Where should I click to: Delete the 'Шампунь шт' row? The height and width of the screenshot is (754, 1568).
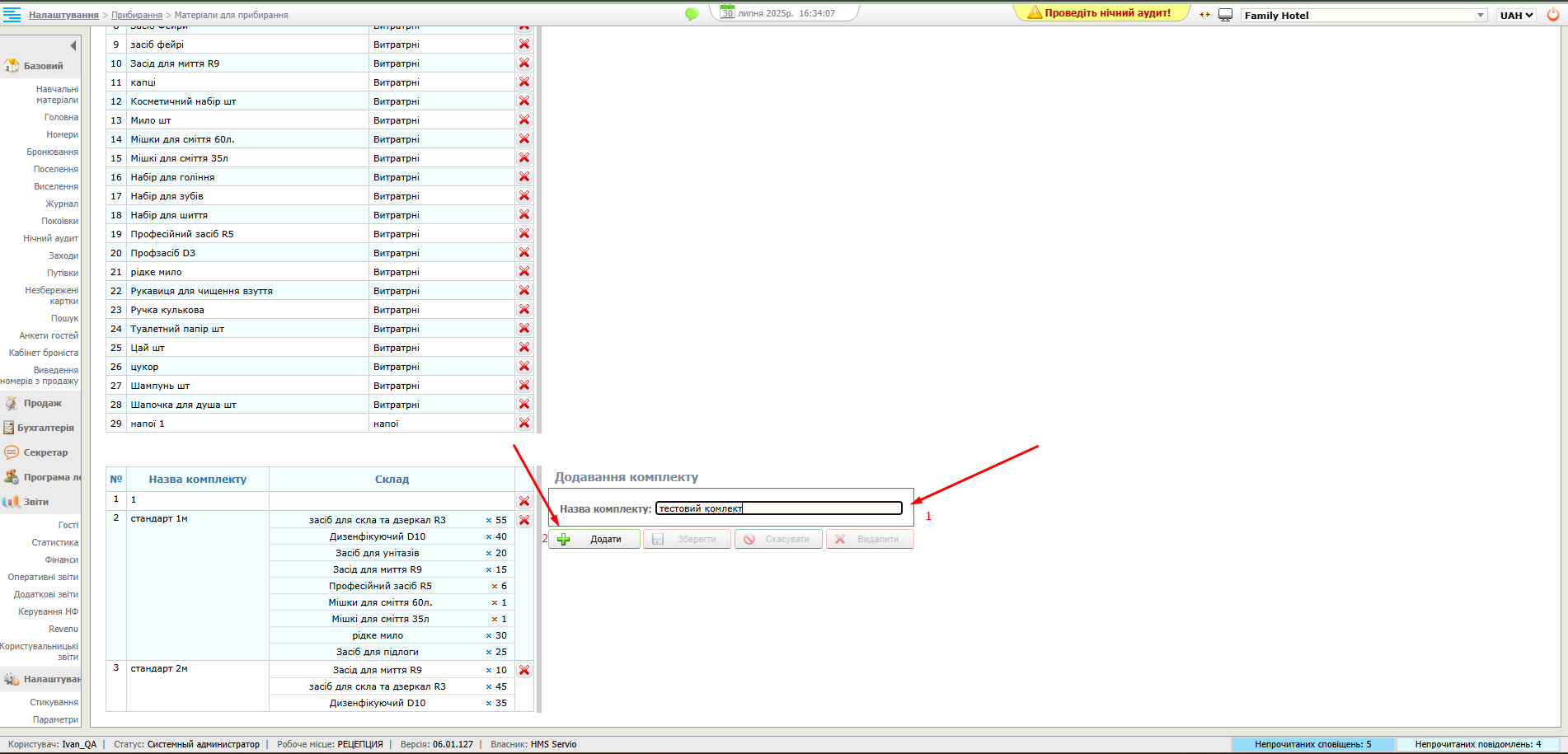pyautogui.click(x=524, y=386)
